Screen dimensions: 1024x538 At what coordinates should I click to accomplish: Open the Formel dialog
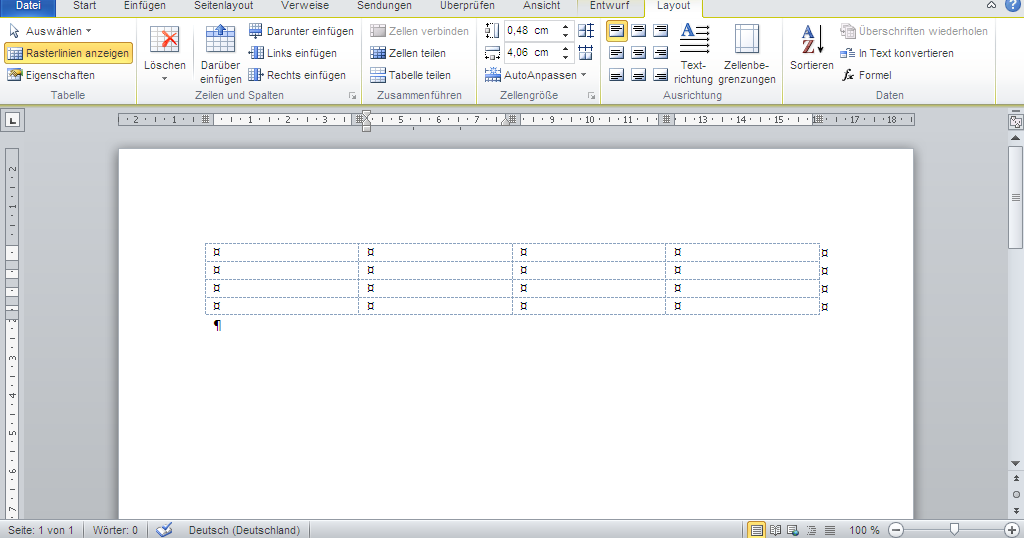(x=866, y=75)
